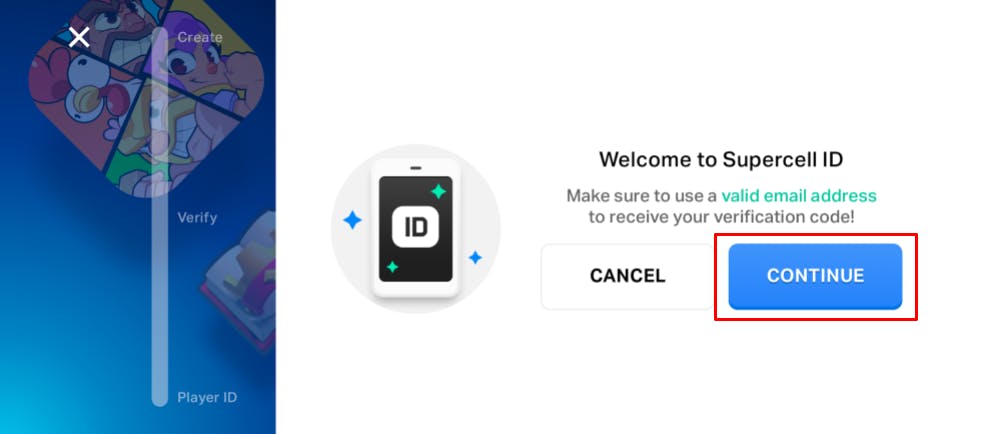Click the small blue sparkle right of phone

475,257
